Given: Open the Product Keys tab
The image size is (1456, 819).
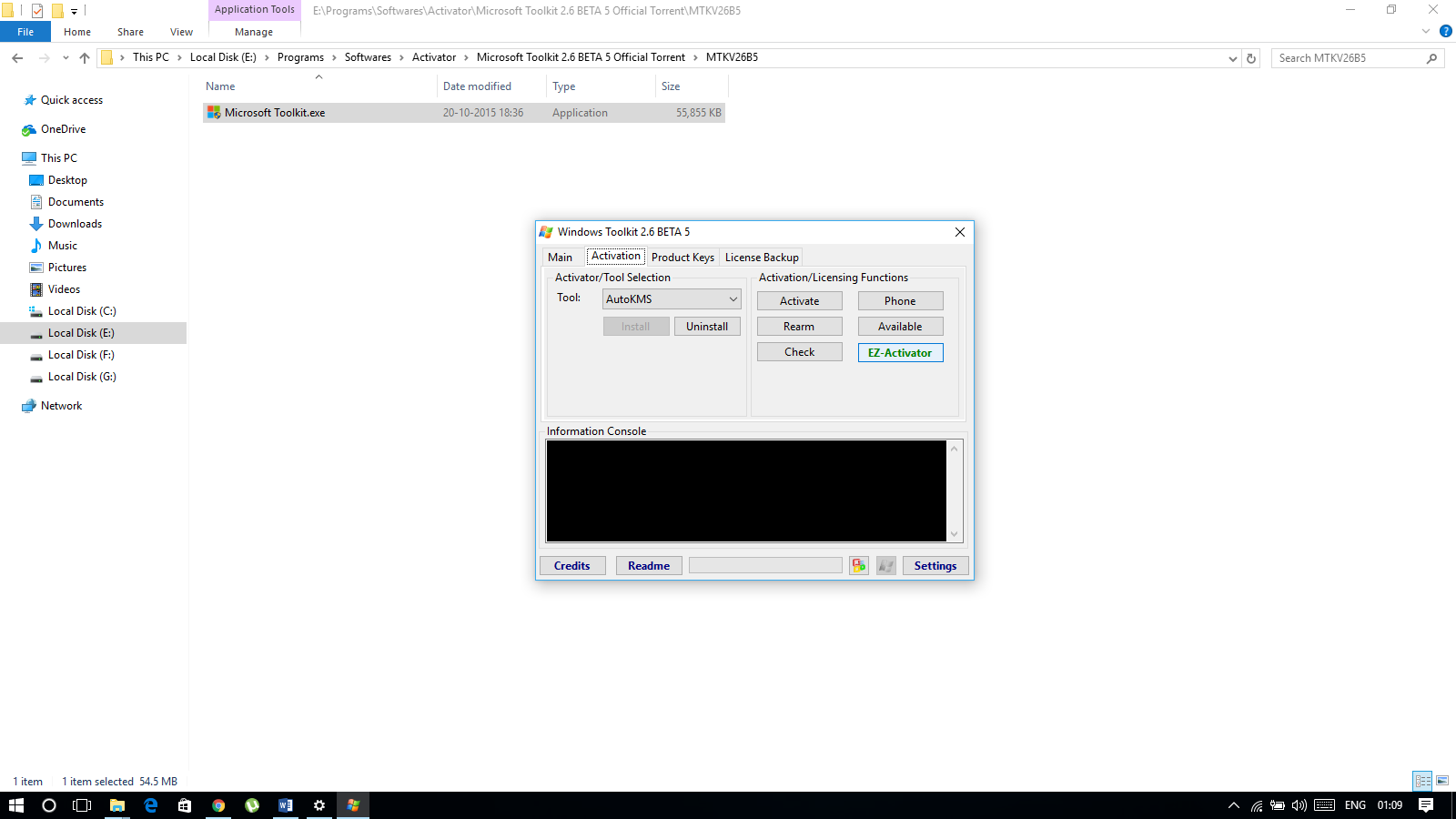Looking at the screenshot, I should tap(682, 258).
